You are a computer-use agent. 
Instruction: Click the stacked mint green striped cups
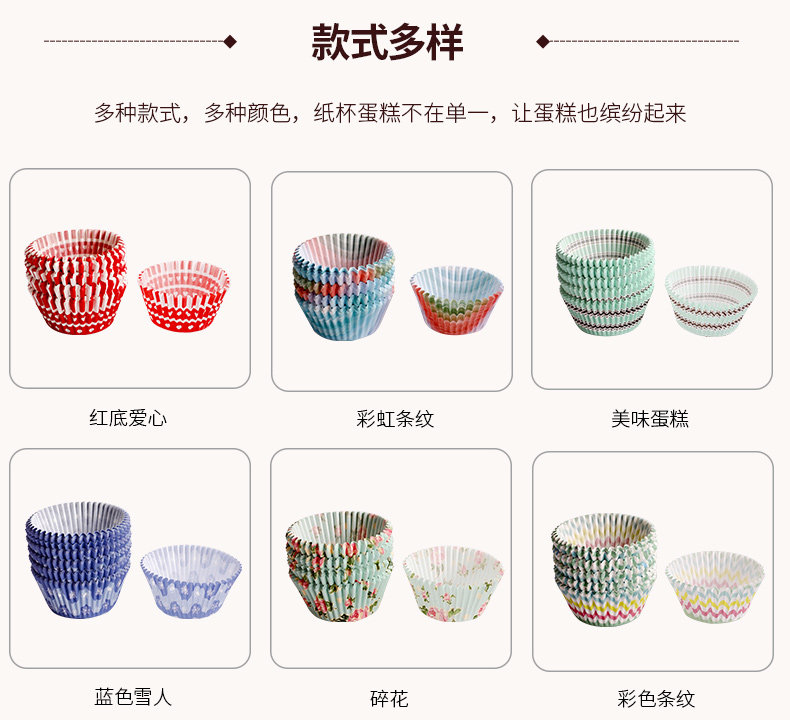pyautogui.click(x=606, y=282)
